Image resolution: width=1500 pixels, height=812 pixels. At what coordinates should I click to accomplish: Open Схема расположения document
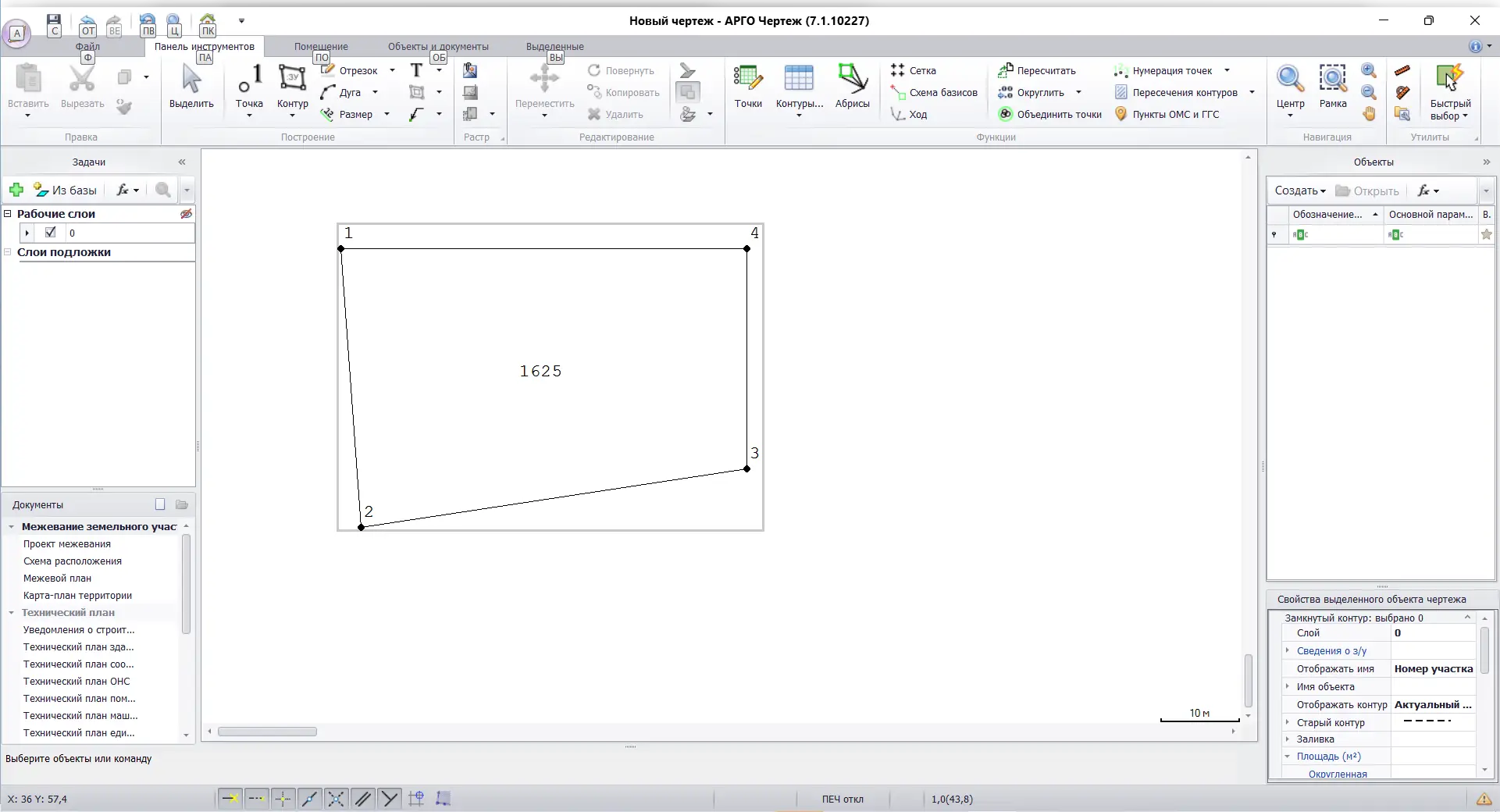[73, 561]
